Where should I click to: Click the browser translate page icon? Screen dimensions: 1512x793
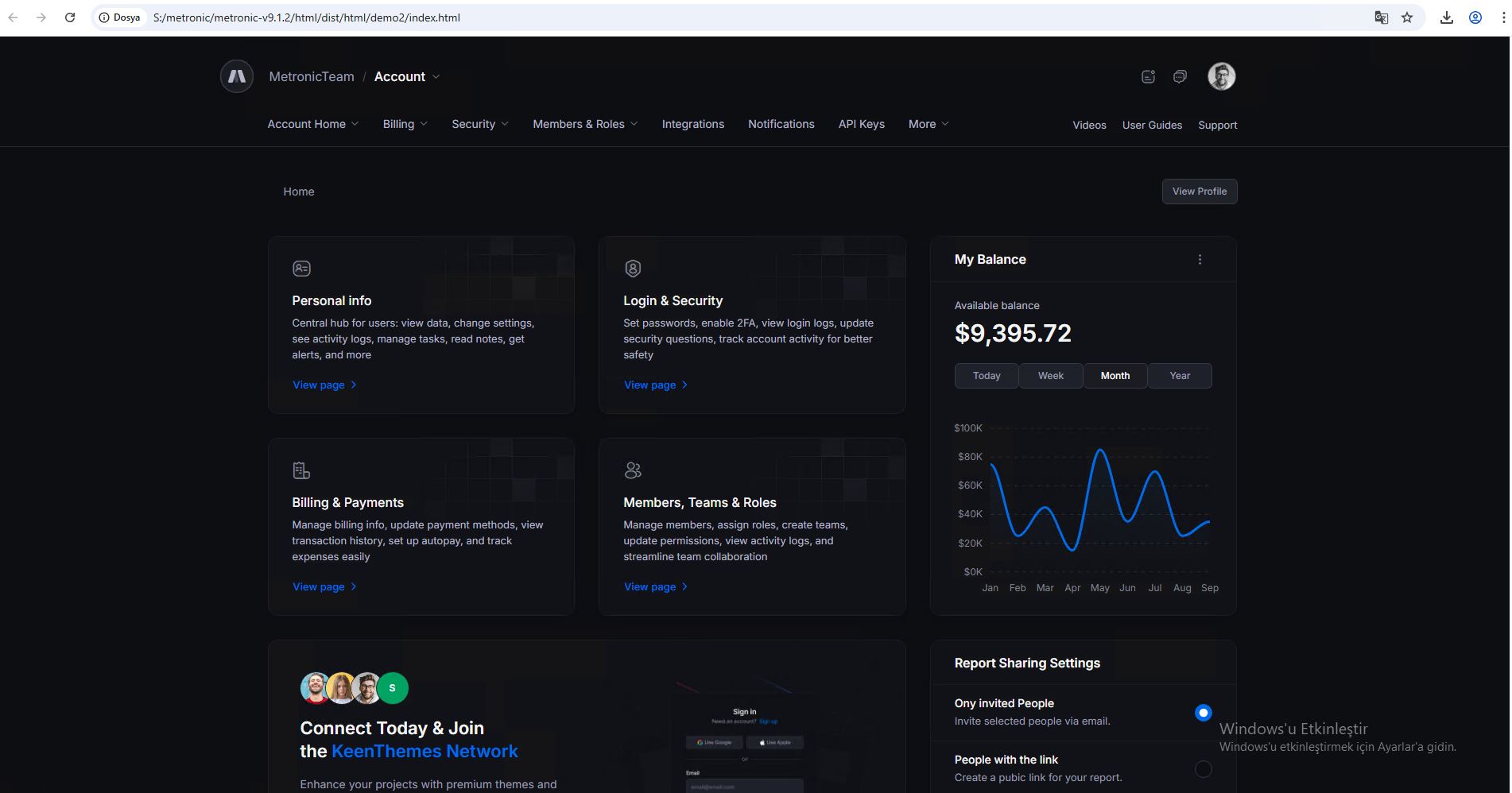click(x=1382, y=17)
